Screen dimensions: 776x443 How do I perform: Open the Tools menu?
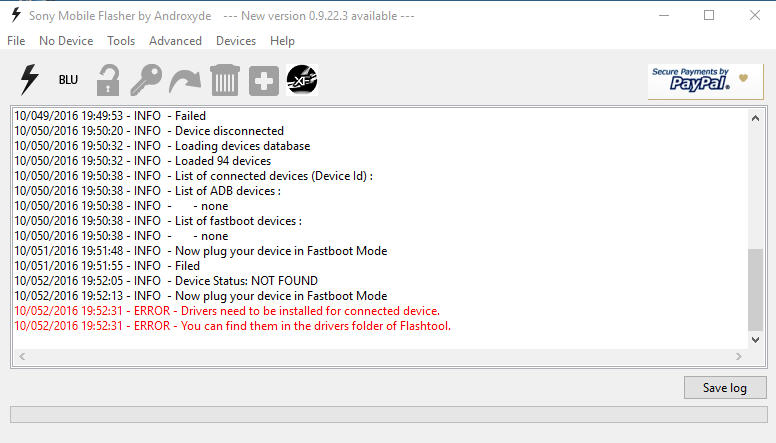(121, 41)
